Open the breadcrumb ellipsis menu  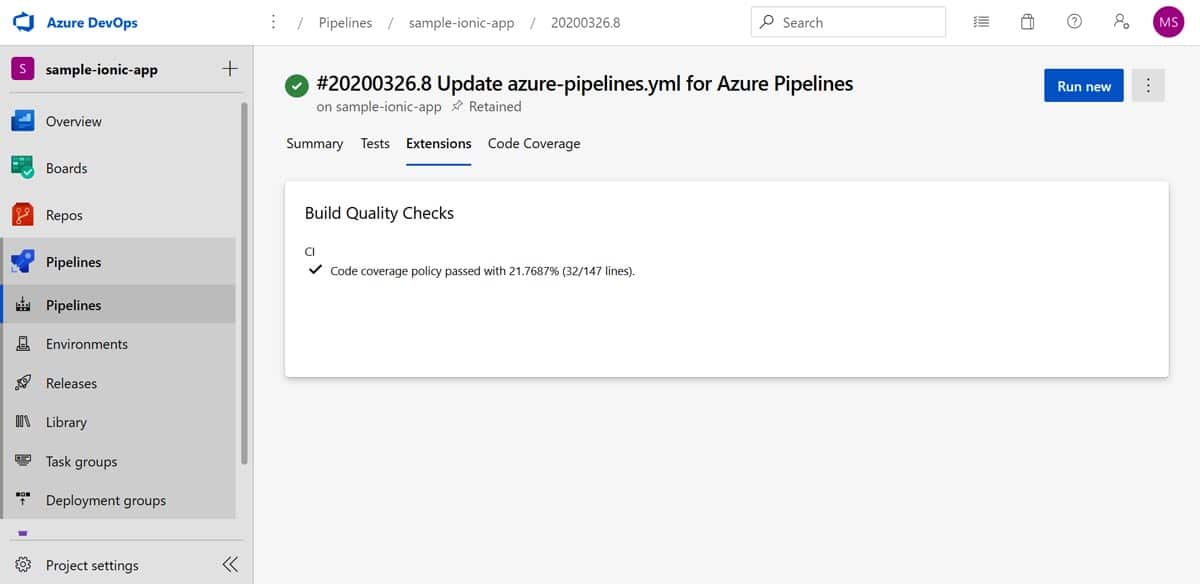coord(274,22)
